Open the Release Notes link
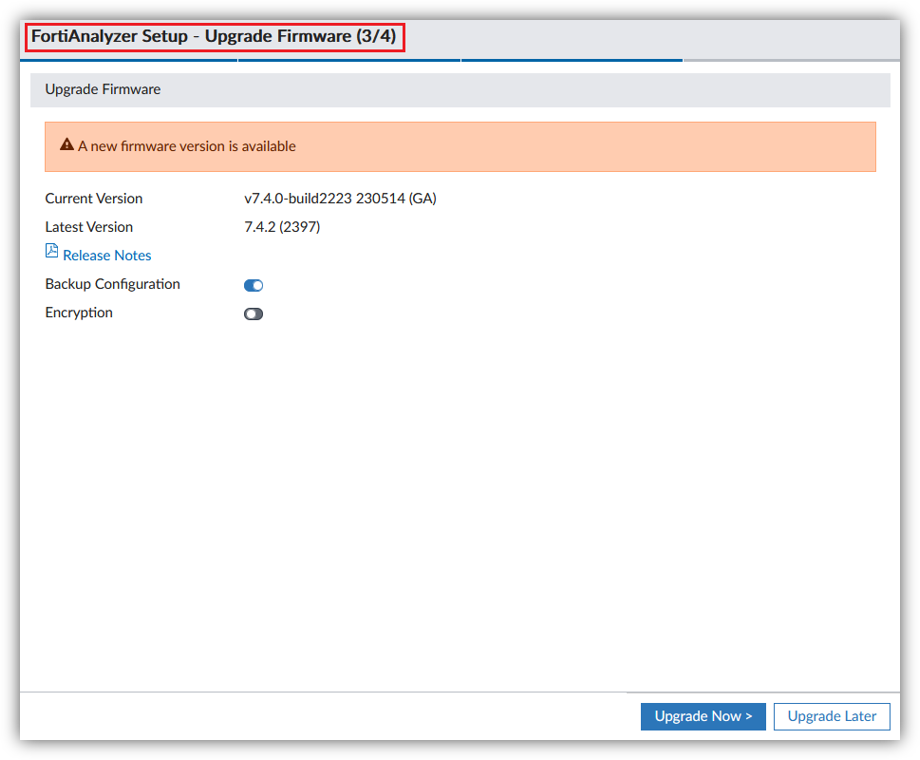This screenshot has width=920, height=760. coord(107,255)
